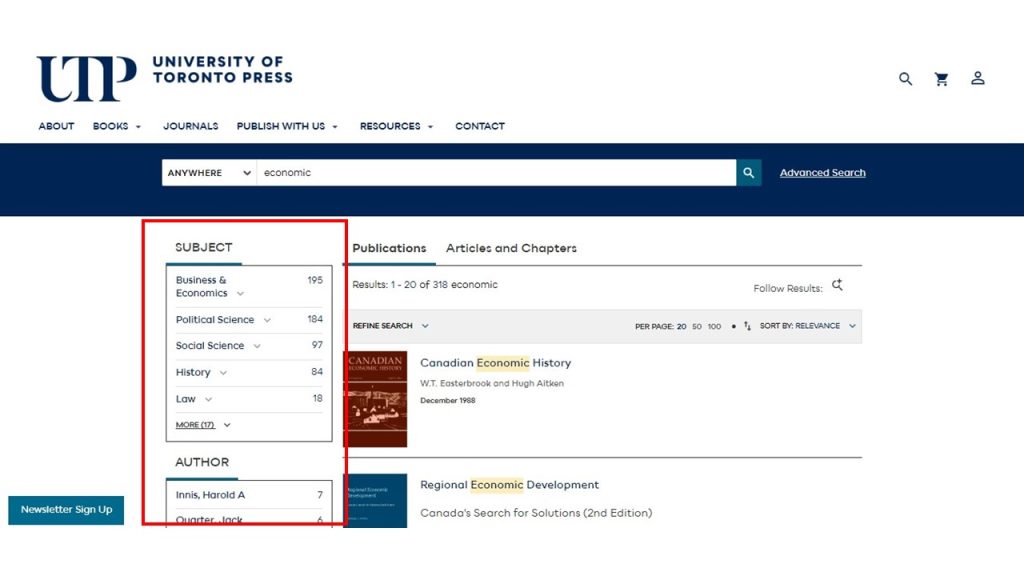
Task: Open the SORT BY: RELEVANCE dropdown
Action: [x=807, y=326]
